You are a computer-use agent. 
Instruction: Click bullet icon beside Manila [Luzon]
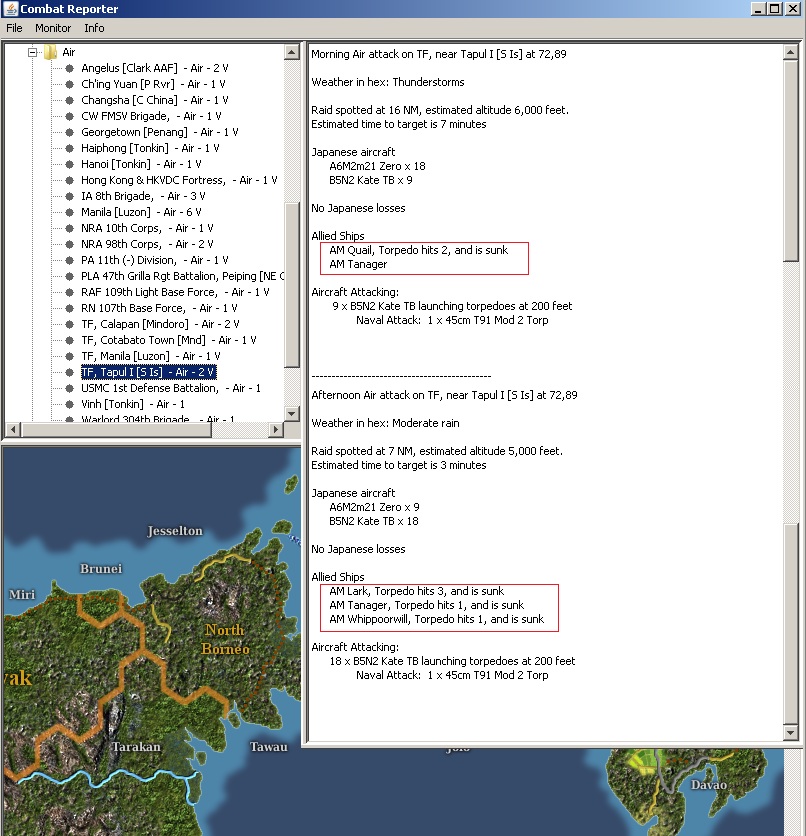click(x=69, y=212)
